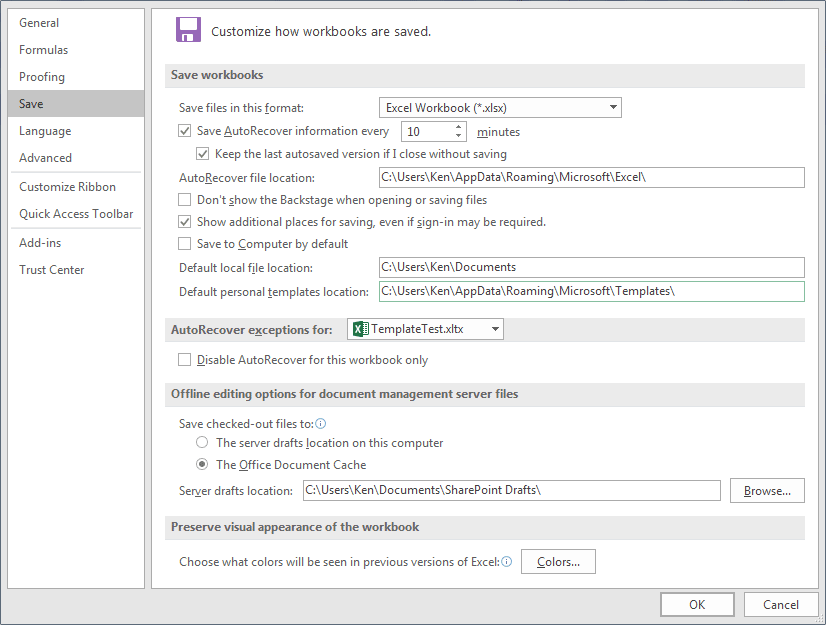
Task: Click the info icon next to Save checked-out files
Action: [320, 423]
